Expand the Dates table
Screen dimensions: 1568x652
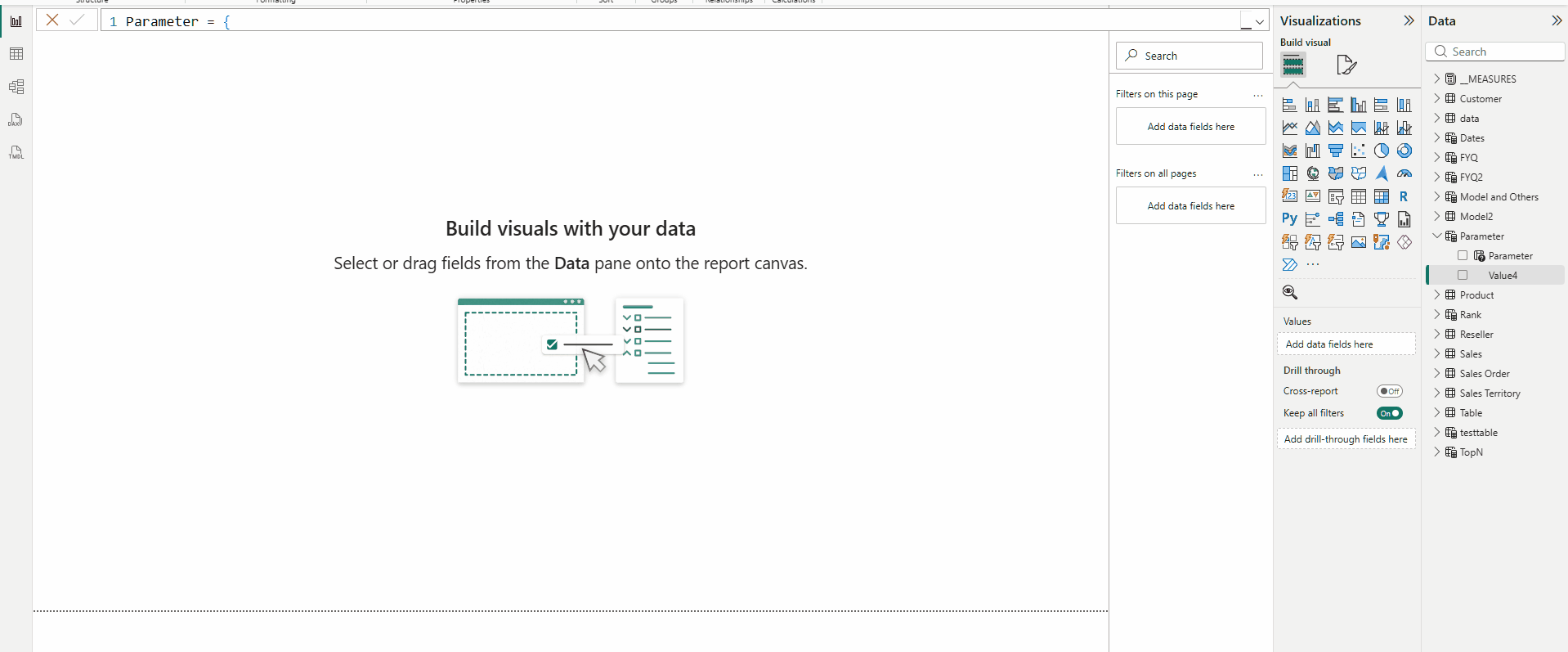click(1437, 138)
